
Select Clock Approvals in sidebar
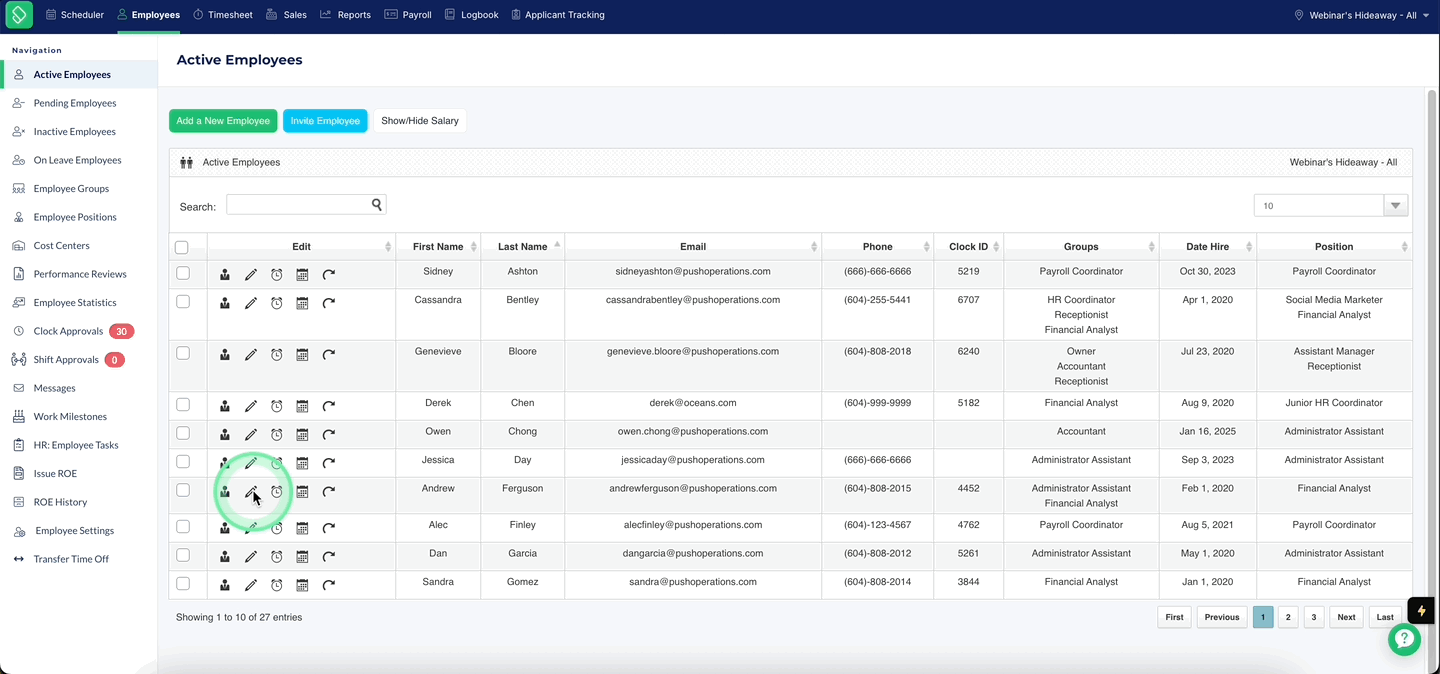tap(68, 331)
